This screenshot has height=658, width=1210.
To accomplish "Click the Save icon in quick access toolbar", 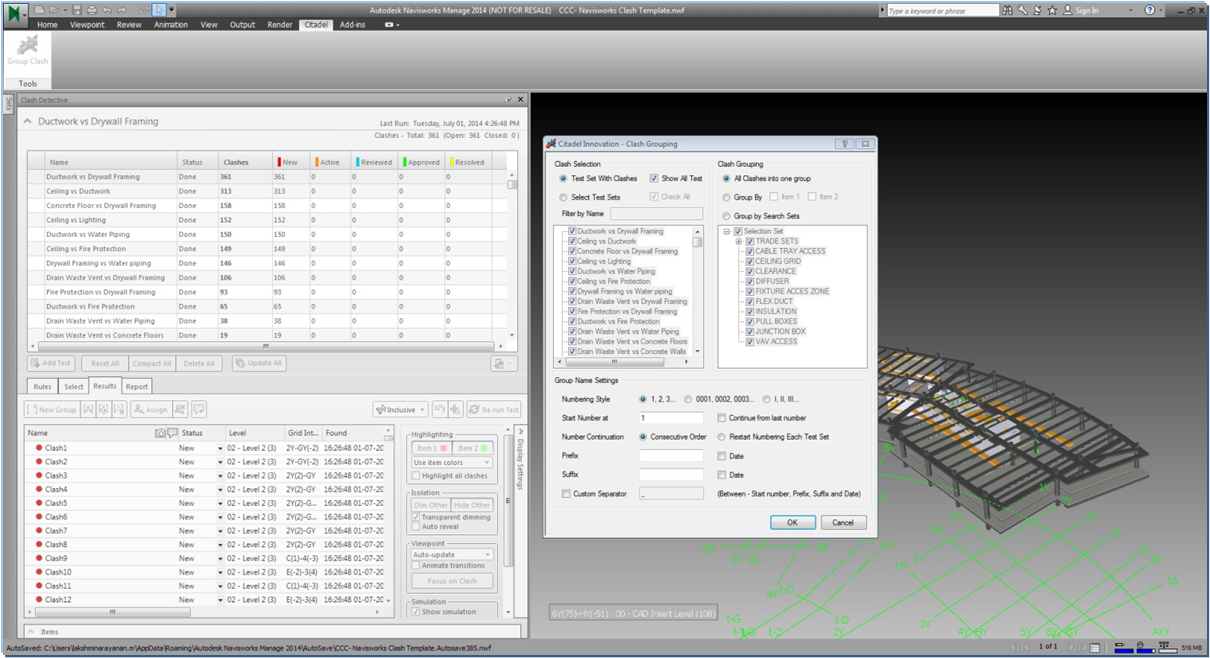I will click(x=77, y=10).
